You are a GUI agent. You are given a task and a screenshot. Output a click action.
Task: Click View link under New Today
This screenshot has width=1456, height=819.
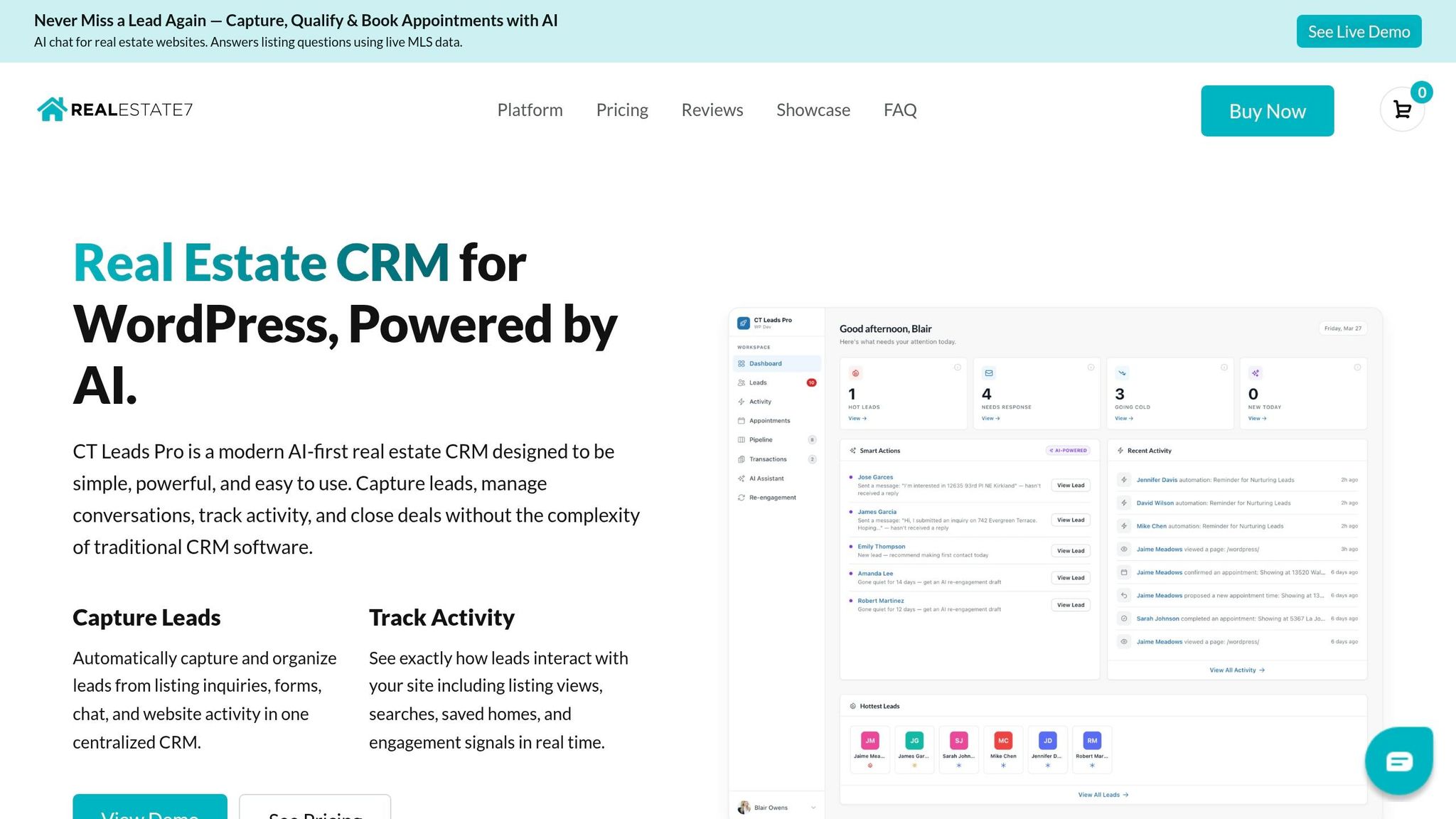click(1257, 419)
